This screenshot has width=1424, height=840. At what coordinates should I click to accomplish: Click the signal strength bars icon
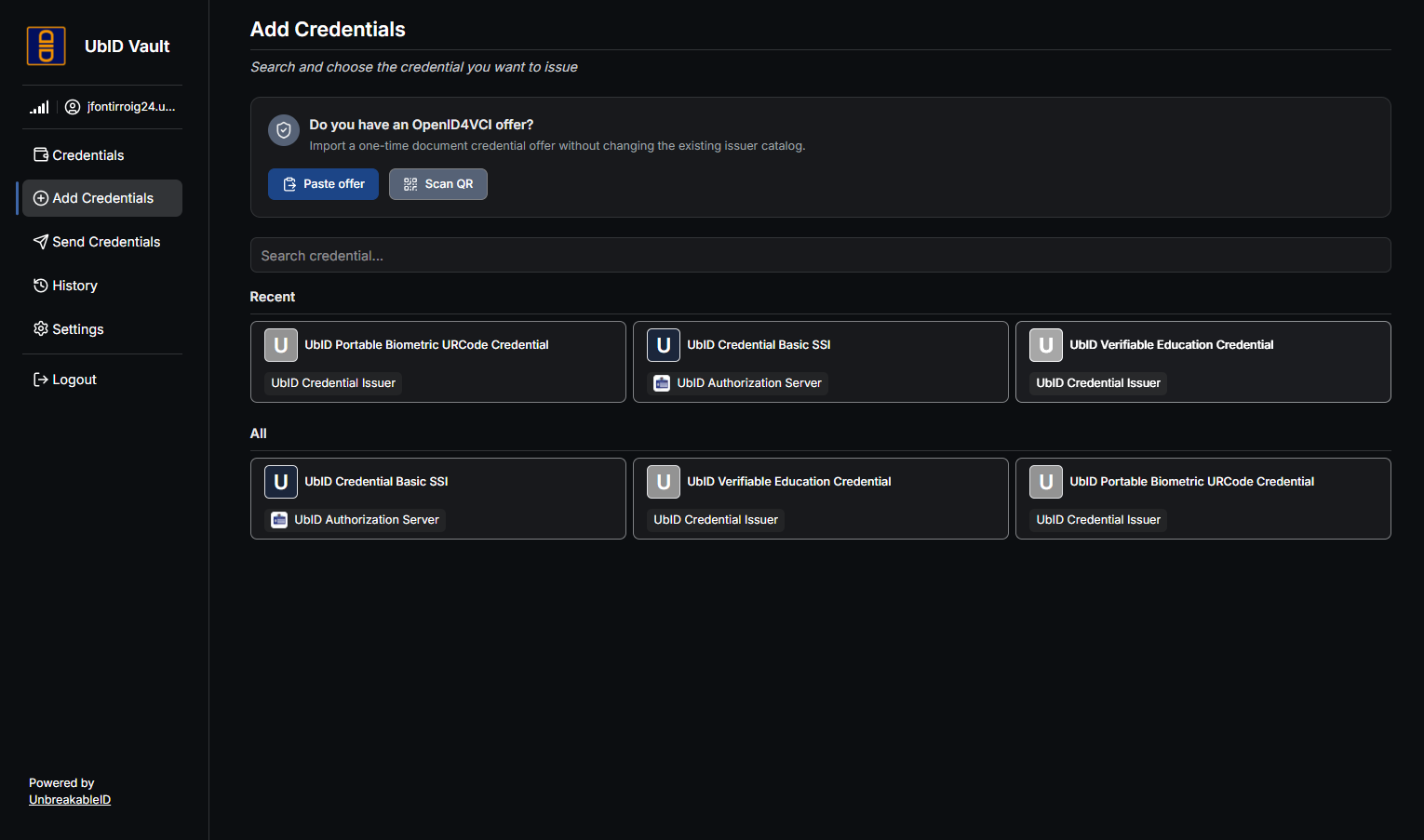click(x=39, y=107)
